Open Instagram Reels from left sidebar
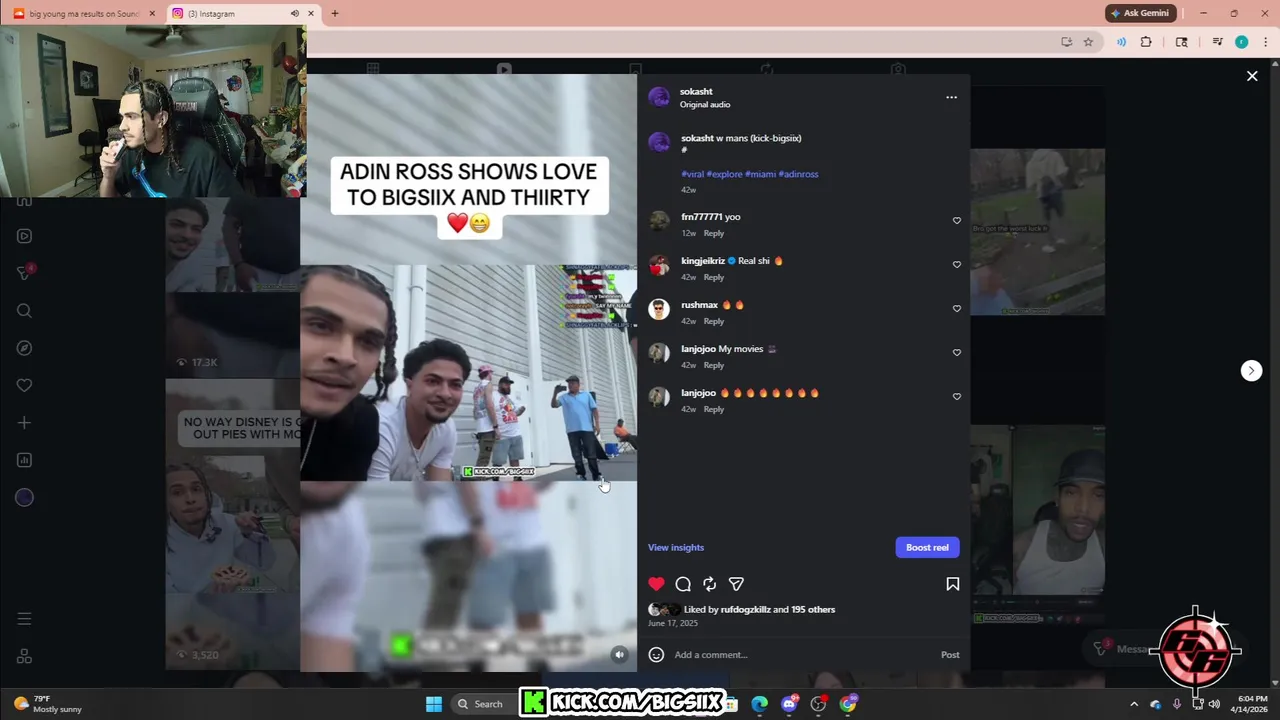Screen dimensions: 1280x720 [x=24, y=236]
